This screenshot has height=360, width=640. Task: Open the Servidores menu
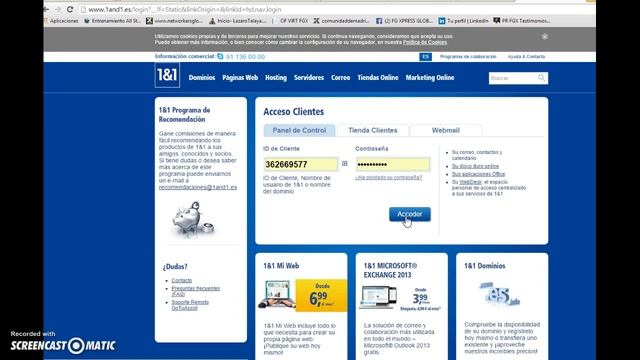coord(309,78)
